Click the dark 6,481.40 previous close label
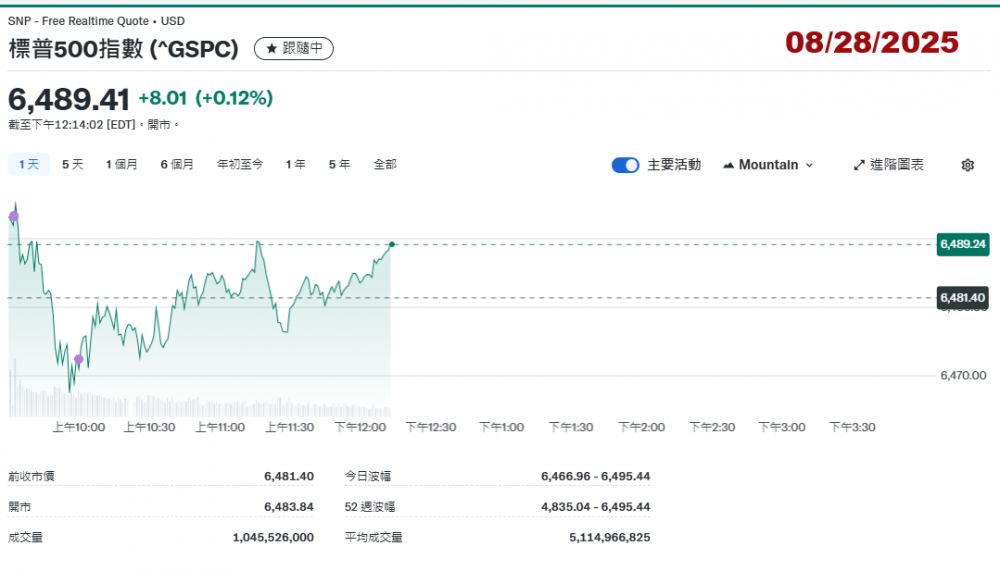Screen dimensions: 1000x571 (x=963, y=298)
